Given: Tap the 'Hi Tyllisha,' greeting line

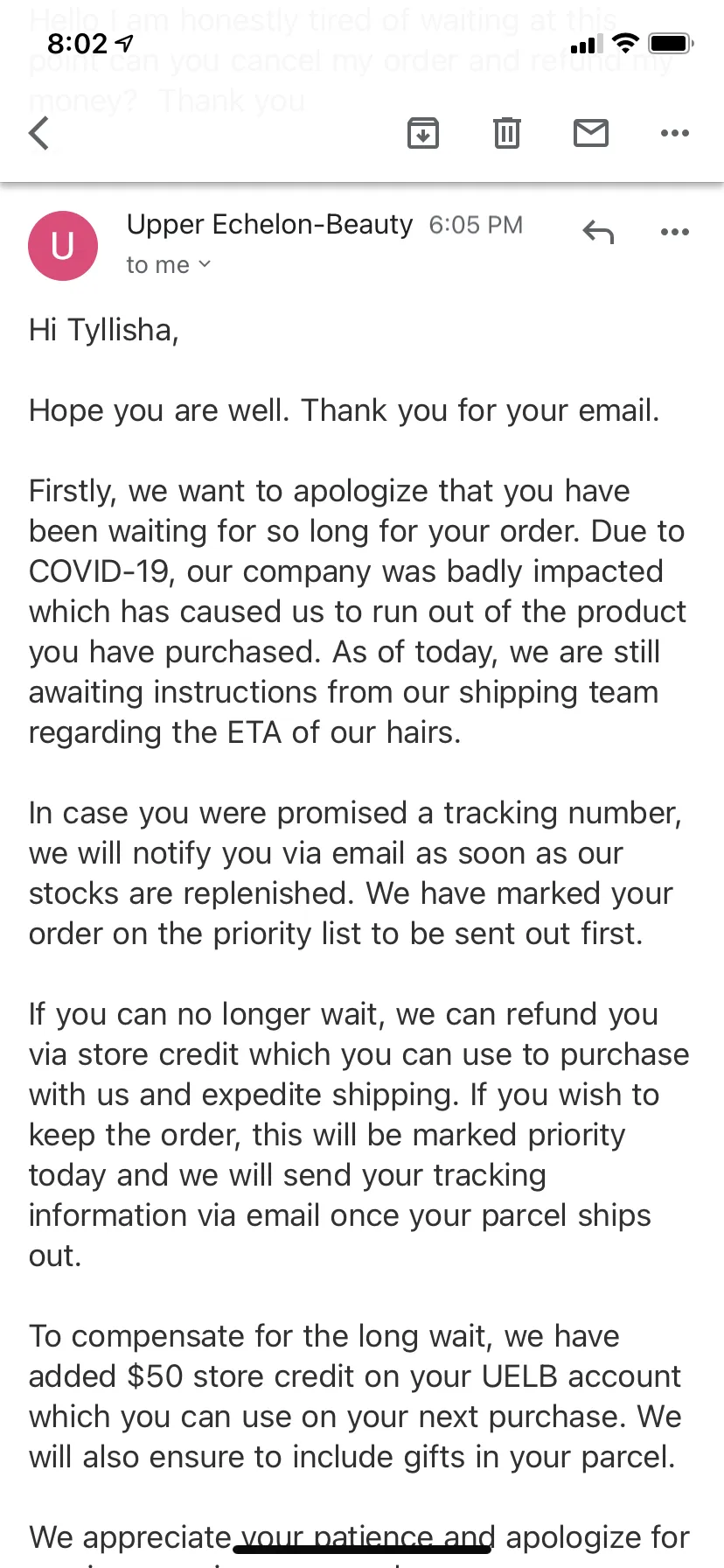Looking at the screenshot, I should pos(104,330).
